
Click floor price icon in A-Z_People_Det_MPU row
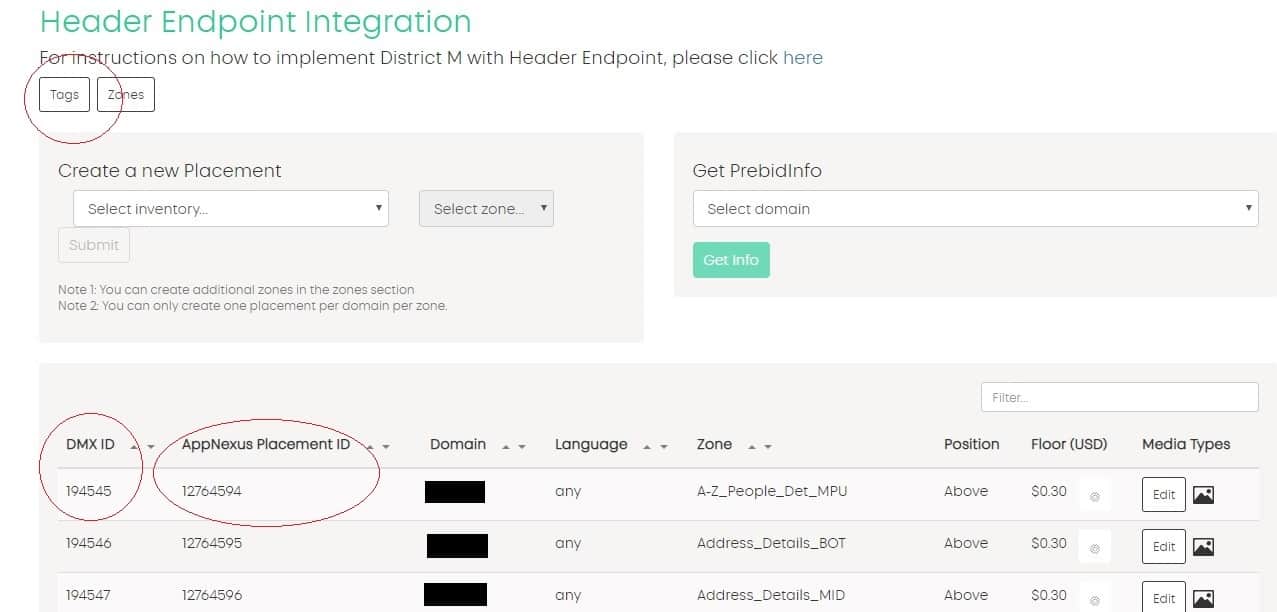pyautogui.click(x=1094, y=496)
